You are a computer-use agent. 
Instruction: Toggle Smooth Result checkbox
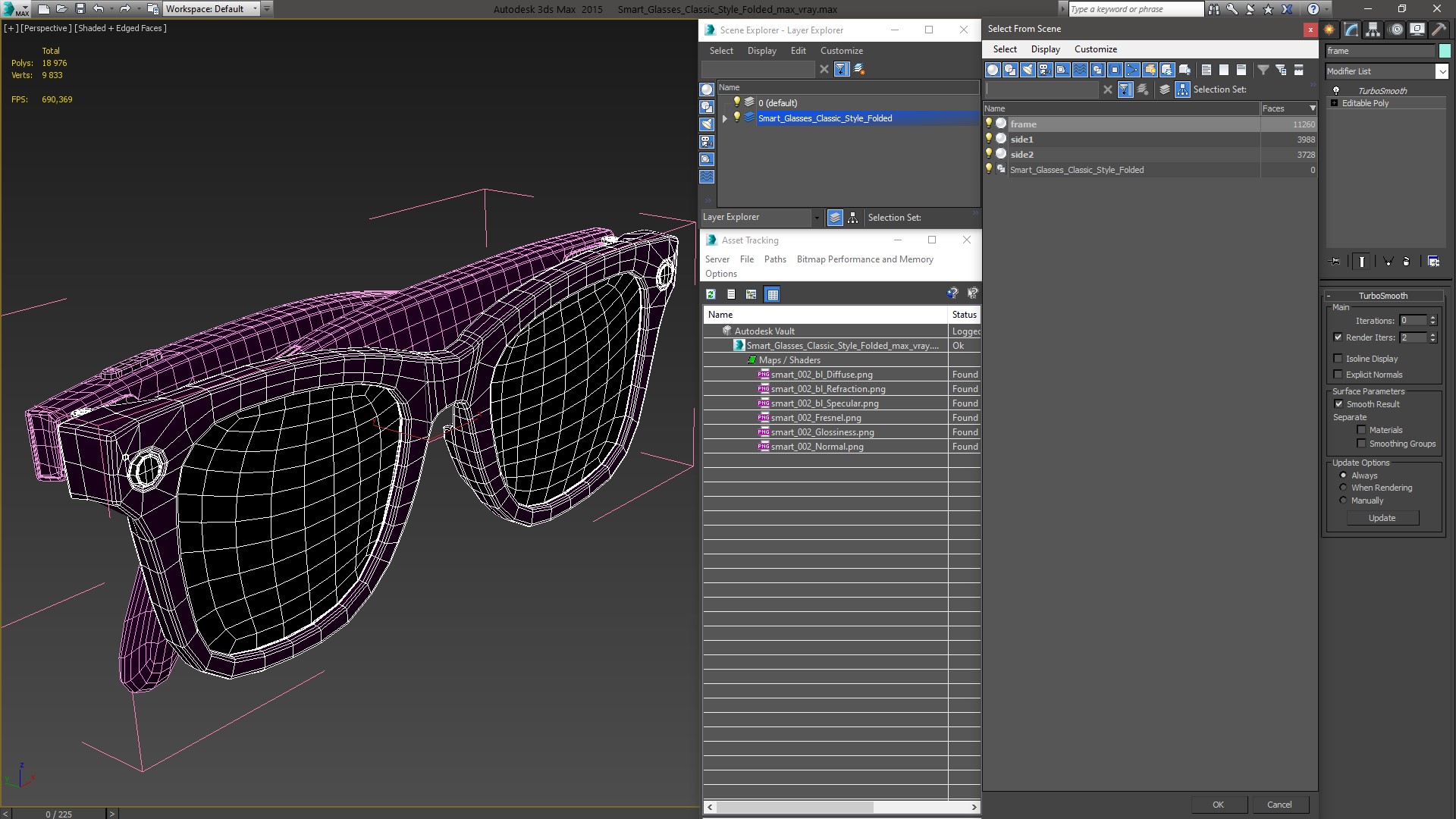1338,404
